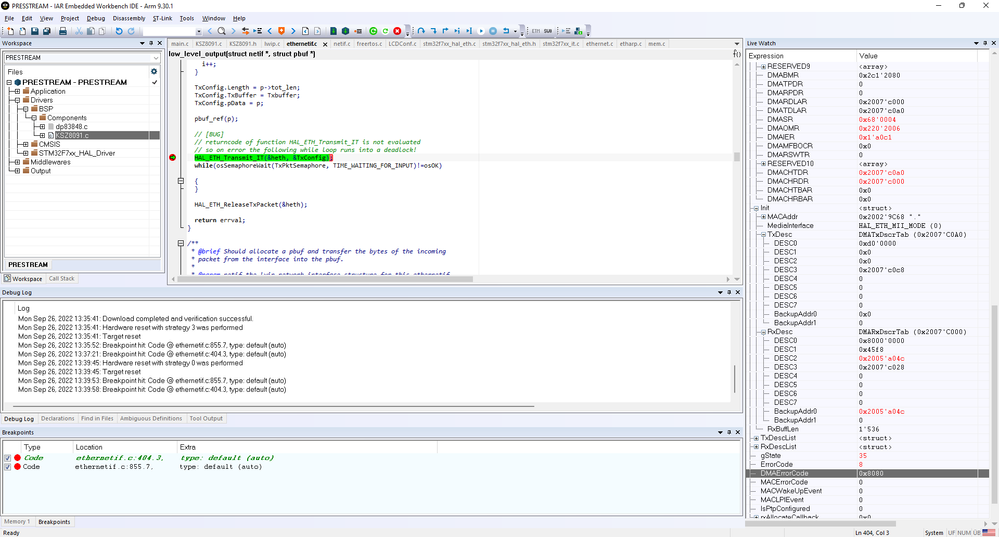Image resolution: width=999 pixels, height=537 pixels.
Task: Expand CMSIS folder in workspace tree
Action: pyautogui.click(x=25, y=144)
